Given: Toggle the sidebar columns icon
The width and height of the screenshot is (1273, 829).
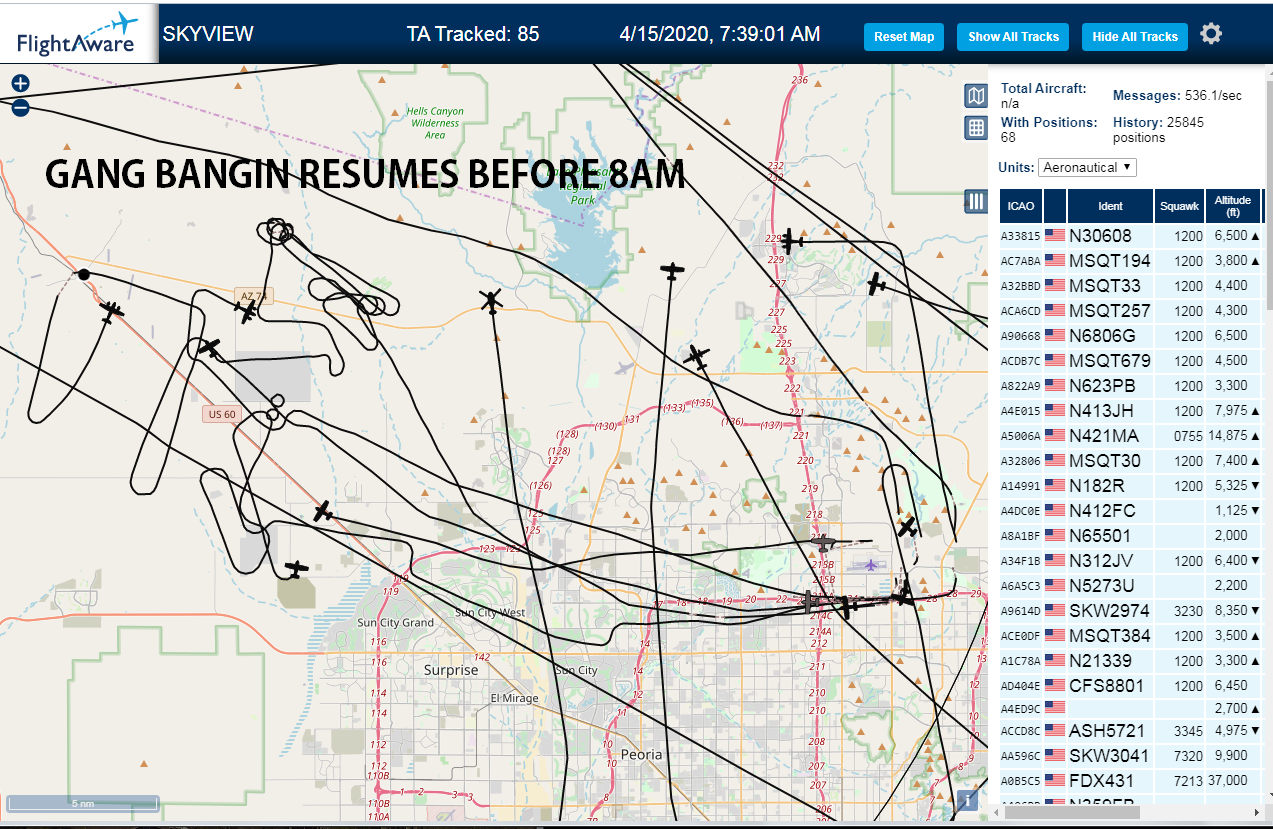Looking at the screenshot, I should coord(975,201).
